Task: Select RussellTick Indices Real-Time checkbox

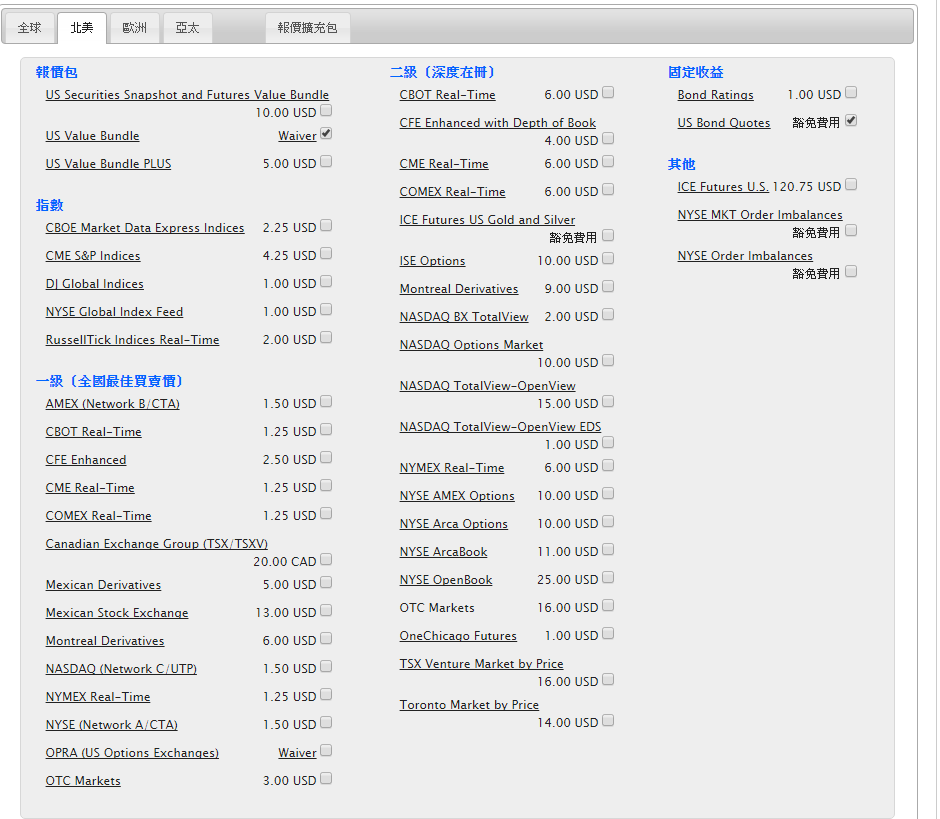Action: 326,338
